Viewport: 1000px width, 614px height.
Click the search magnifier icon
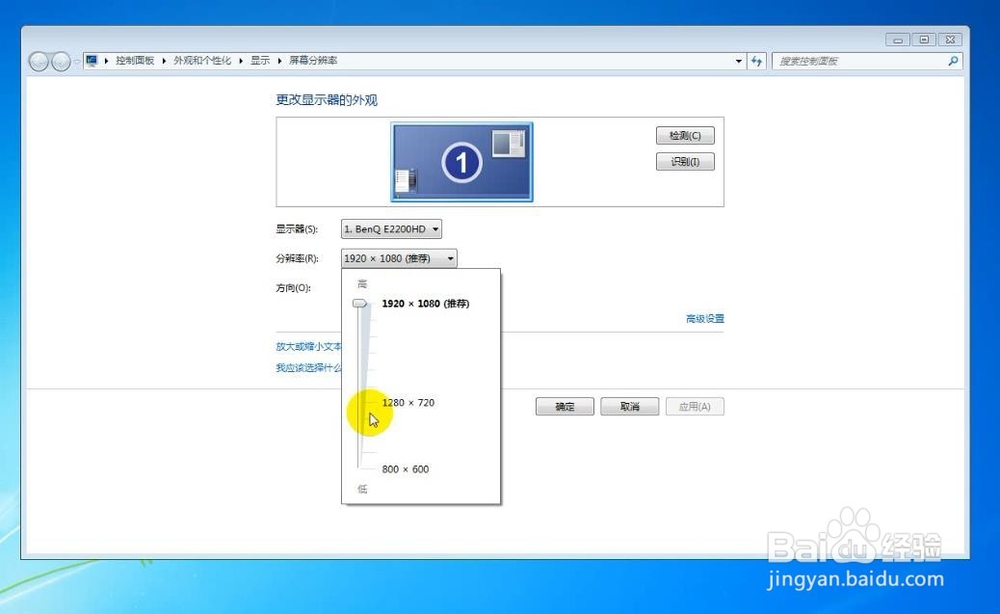tap(950, 61)
